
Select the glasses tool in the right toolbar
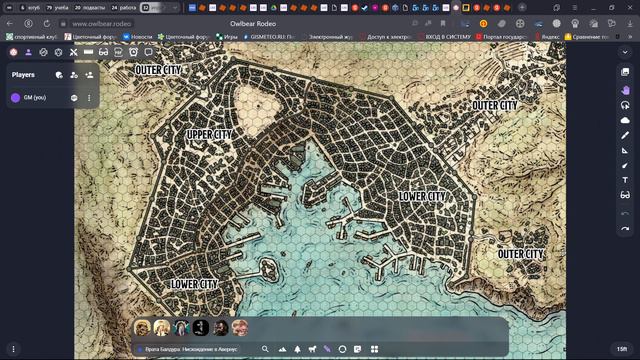pyautogui.click(x=625, y=195)
